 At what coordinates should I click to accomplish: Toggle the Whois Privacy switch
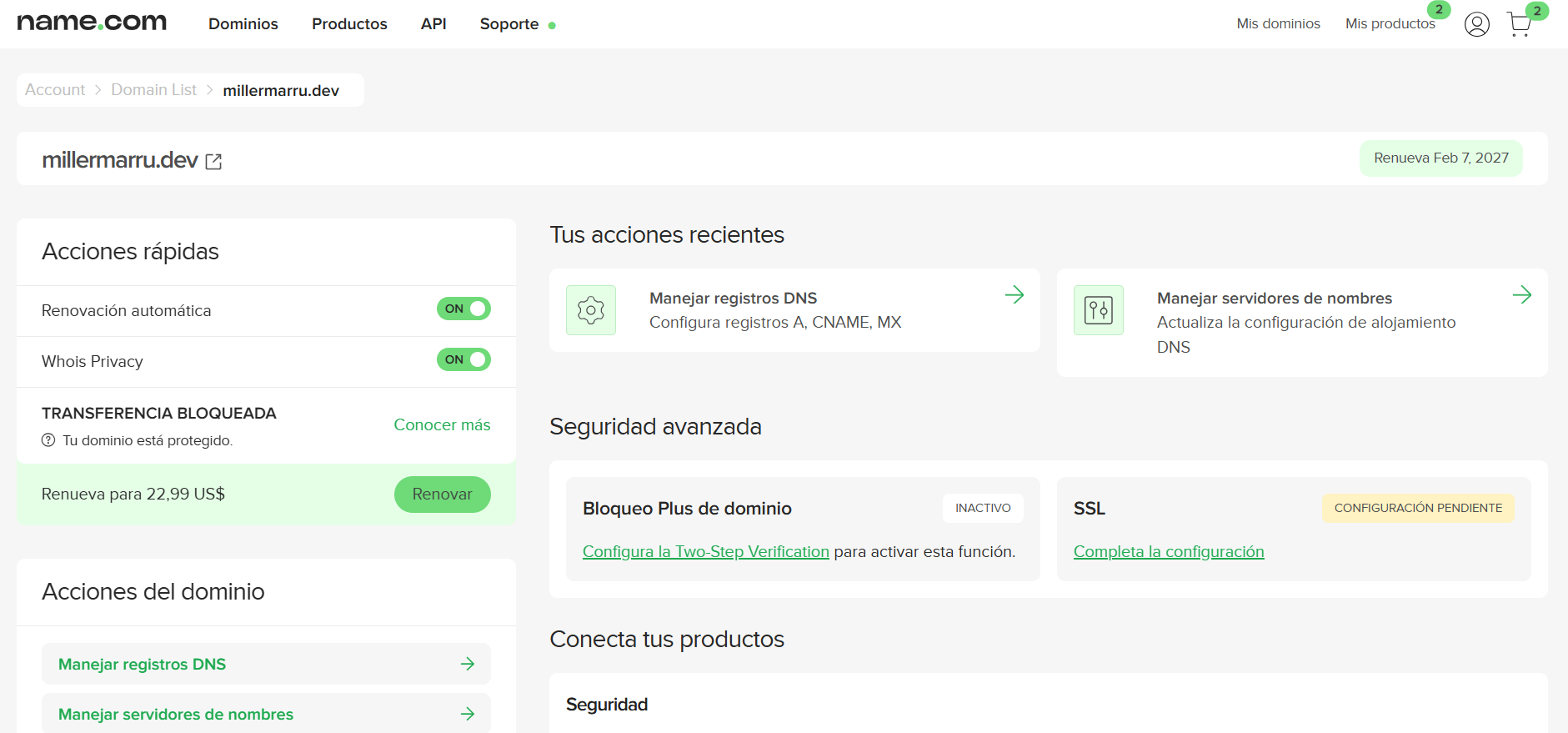point(463,359)
